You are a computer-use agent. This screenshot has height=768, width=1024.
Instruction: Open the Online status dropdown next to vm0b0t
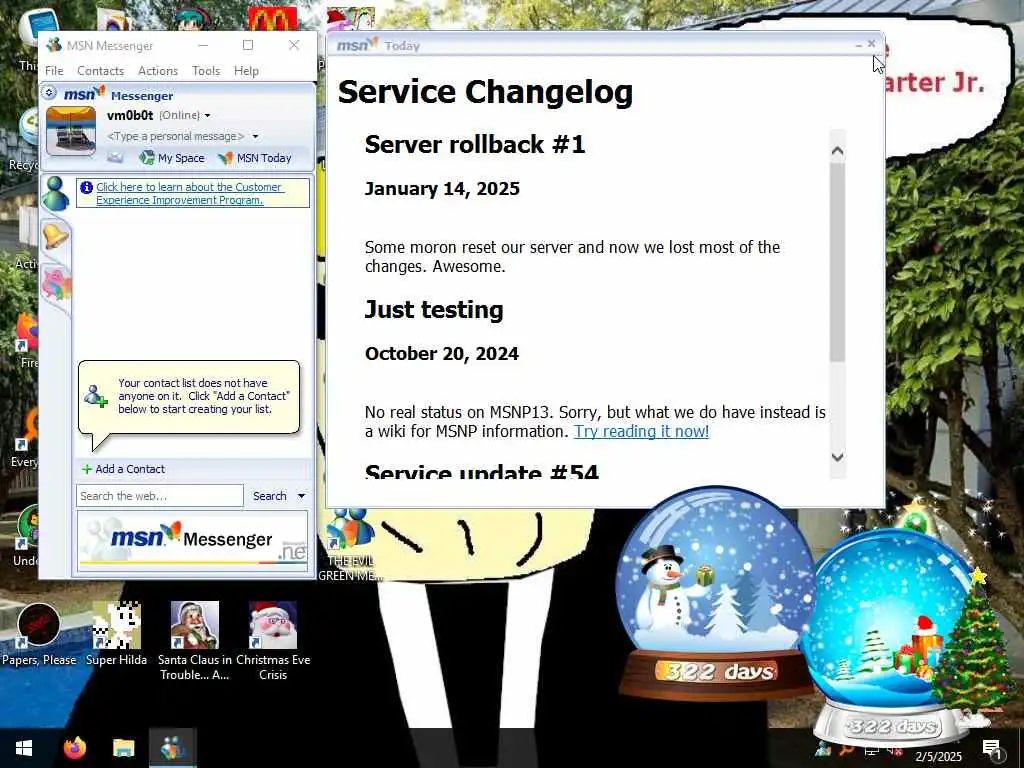[208, 116]
